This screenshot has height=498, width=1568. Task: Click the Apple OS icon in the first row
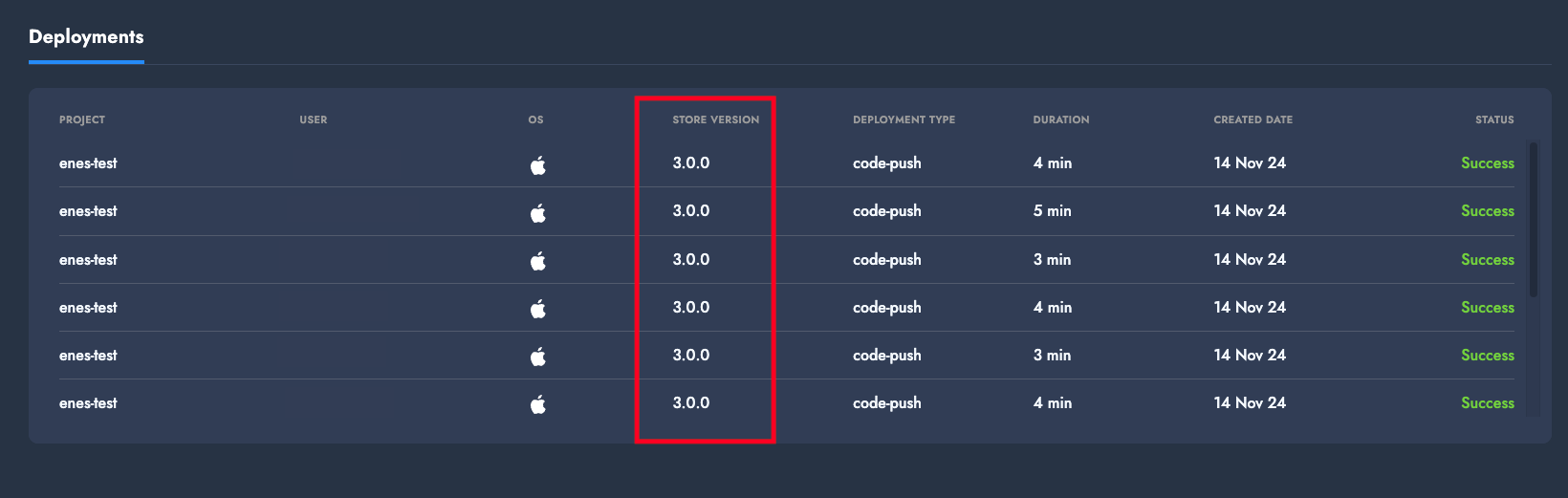pyautogui.click(x=538, y=165)
